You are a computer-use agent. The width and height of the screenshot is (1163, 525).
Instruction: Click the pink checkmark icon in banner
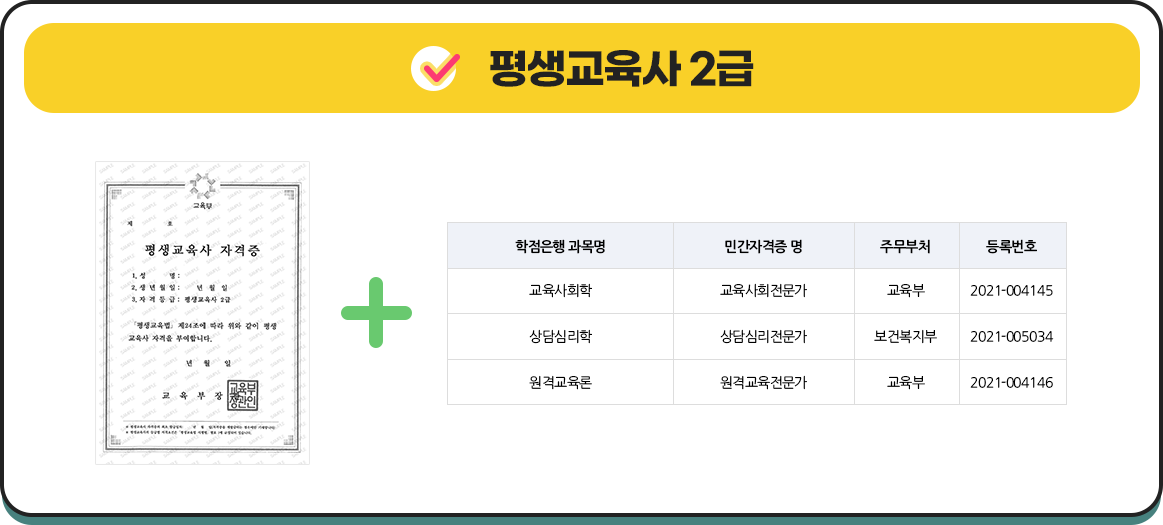click(435, 68)
